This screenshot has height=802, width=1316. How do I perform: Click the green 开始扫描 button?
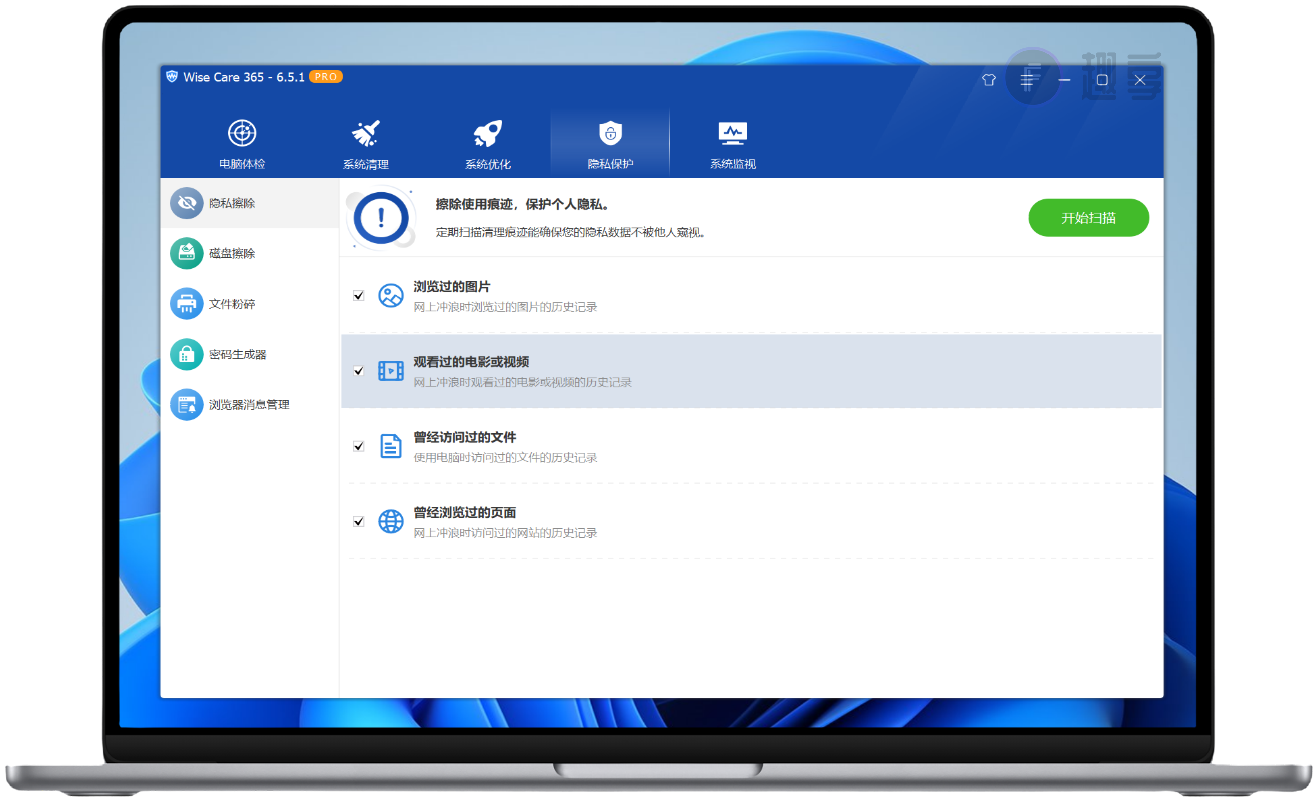[x=1088, y=218]
